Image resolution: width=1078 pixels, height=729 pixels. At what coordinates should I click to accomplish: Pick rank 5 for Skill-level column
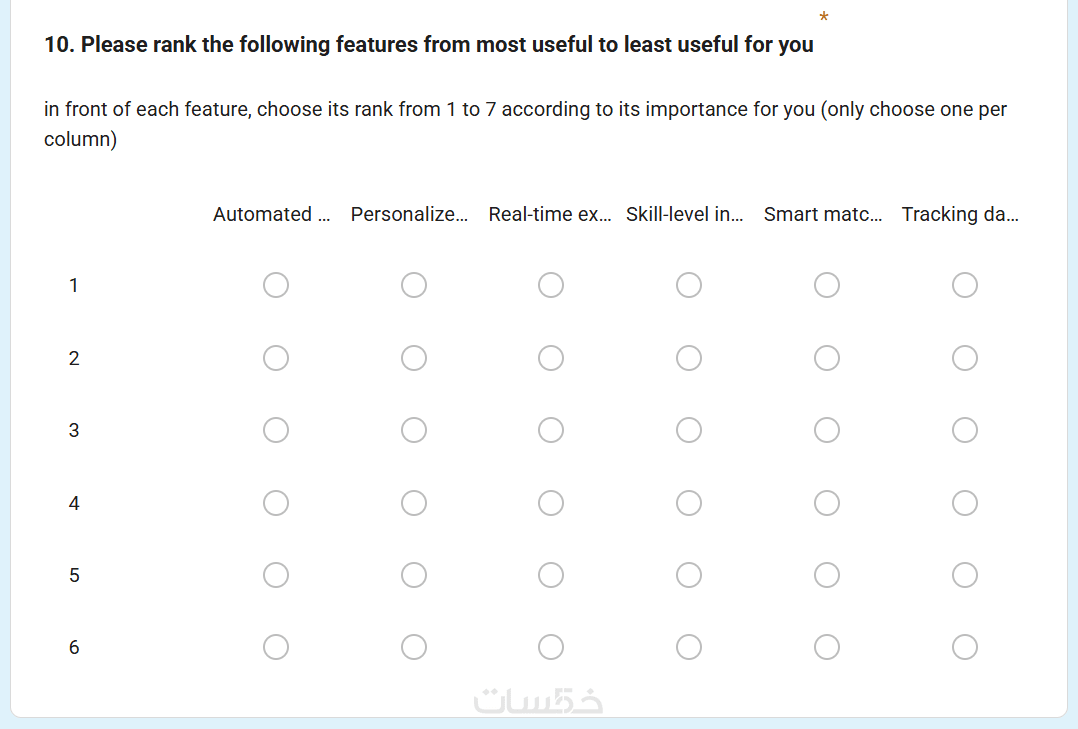click(689, 575)
